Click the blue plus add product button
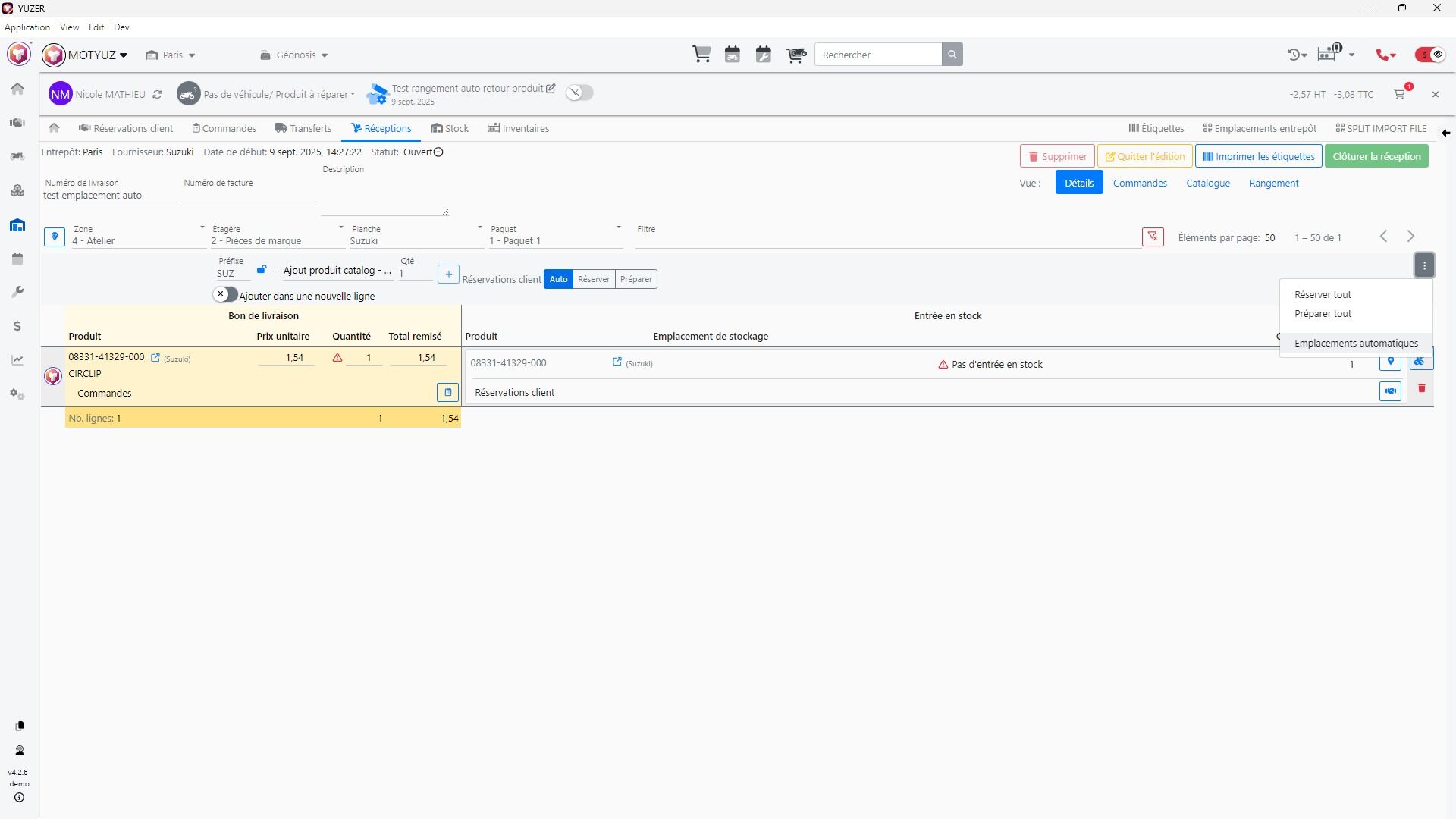The image size is (1456, 819). (448, 275)
